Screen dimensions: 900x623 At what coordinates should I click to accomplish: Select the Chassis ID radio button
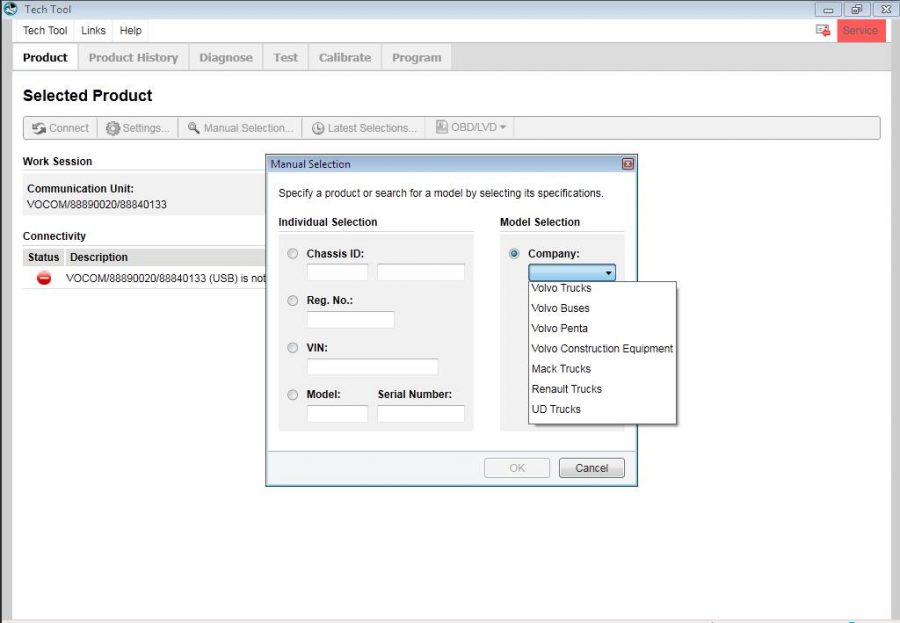coord(292,253)
